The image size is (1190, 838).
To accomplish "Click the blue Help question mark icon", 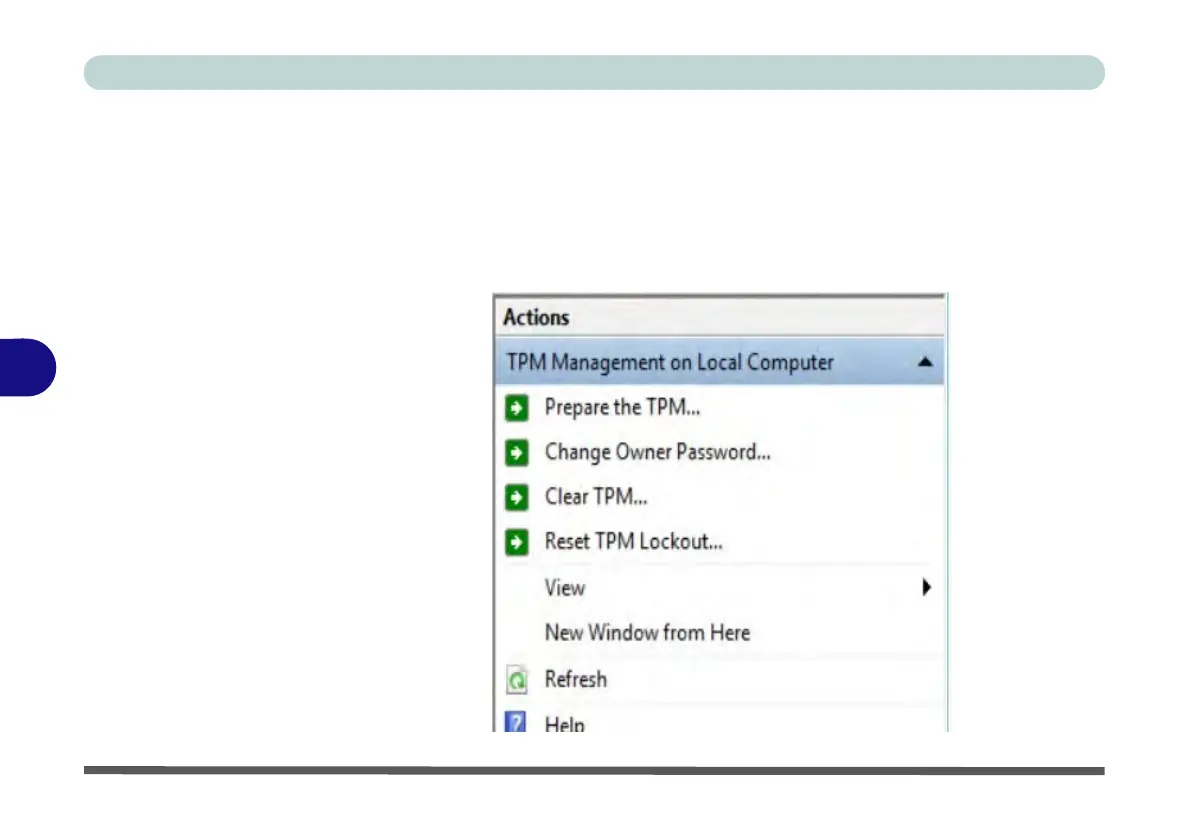I will click(515, 722).
